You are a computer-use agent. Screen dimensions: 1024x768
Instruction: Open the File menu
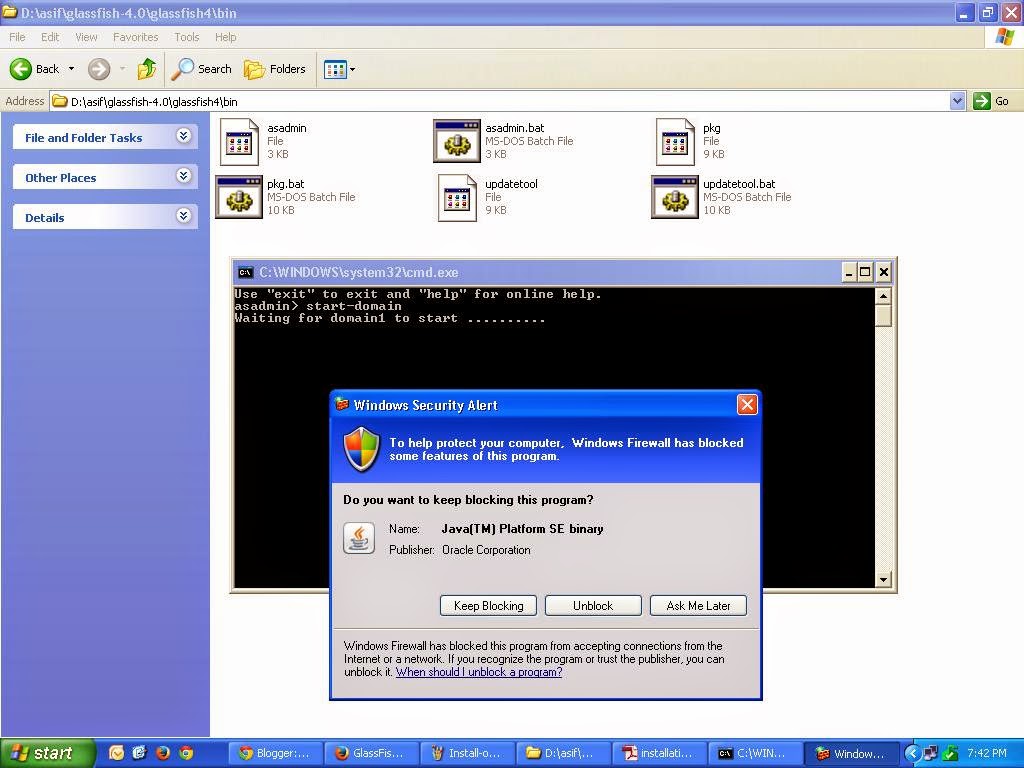(18, 37)
